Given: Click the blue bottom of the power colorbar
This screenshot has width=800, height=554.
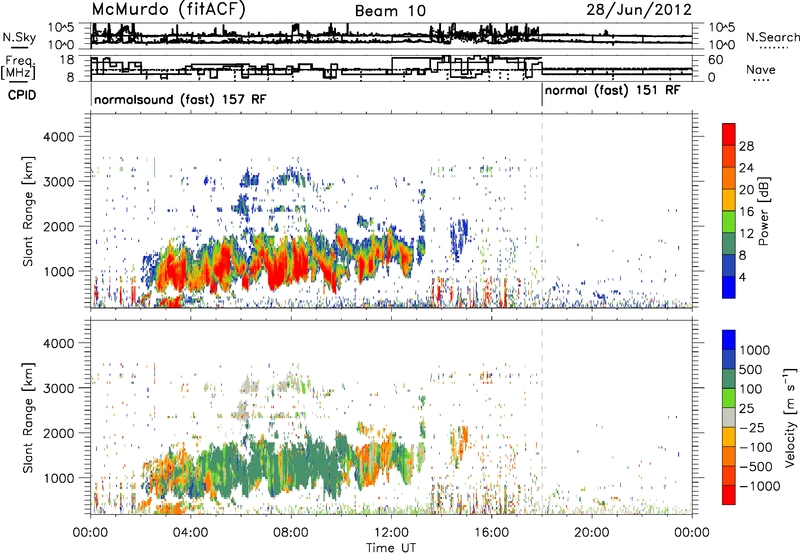Looking at the screenshot, I should pyautogui.click(x=729, y=287).
